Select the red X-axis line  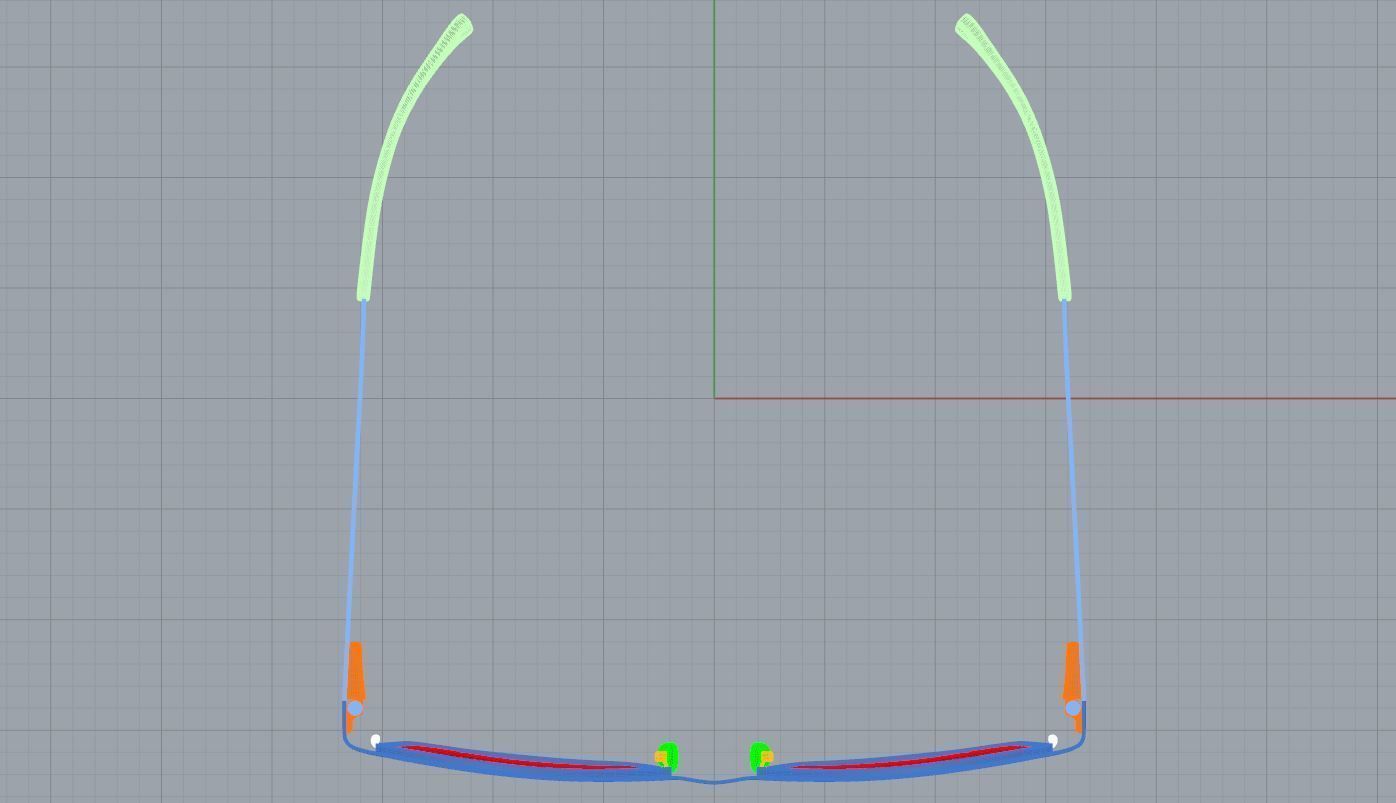1055,398
